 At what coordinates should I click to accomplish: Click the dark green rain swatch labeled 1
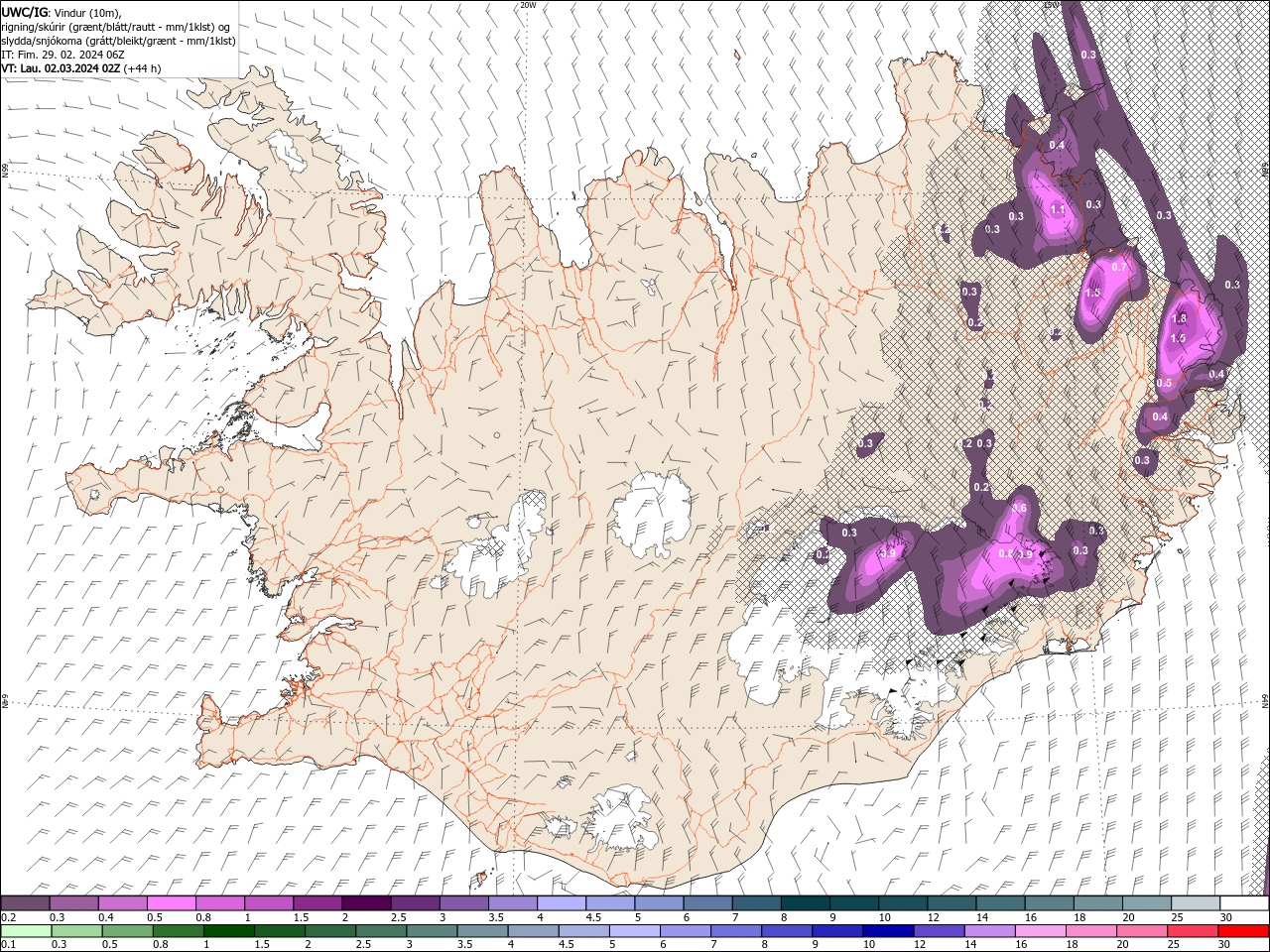228,931
